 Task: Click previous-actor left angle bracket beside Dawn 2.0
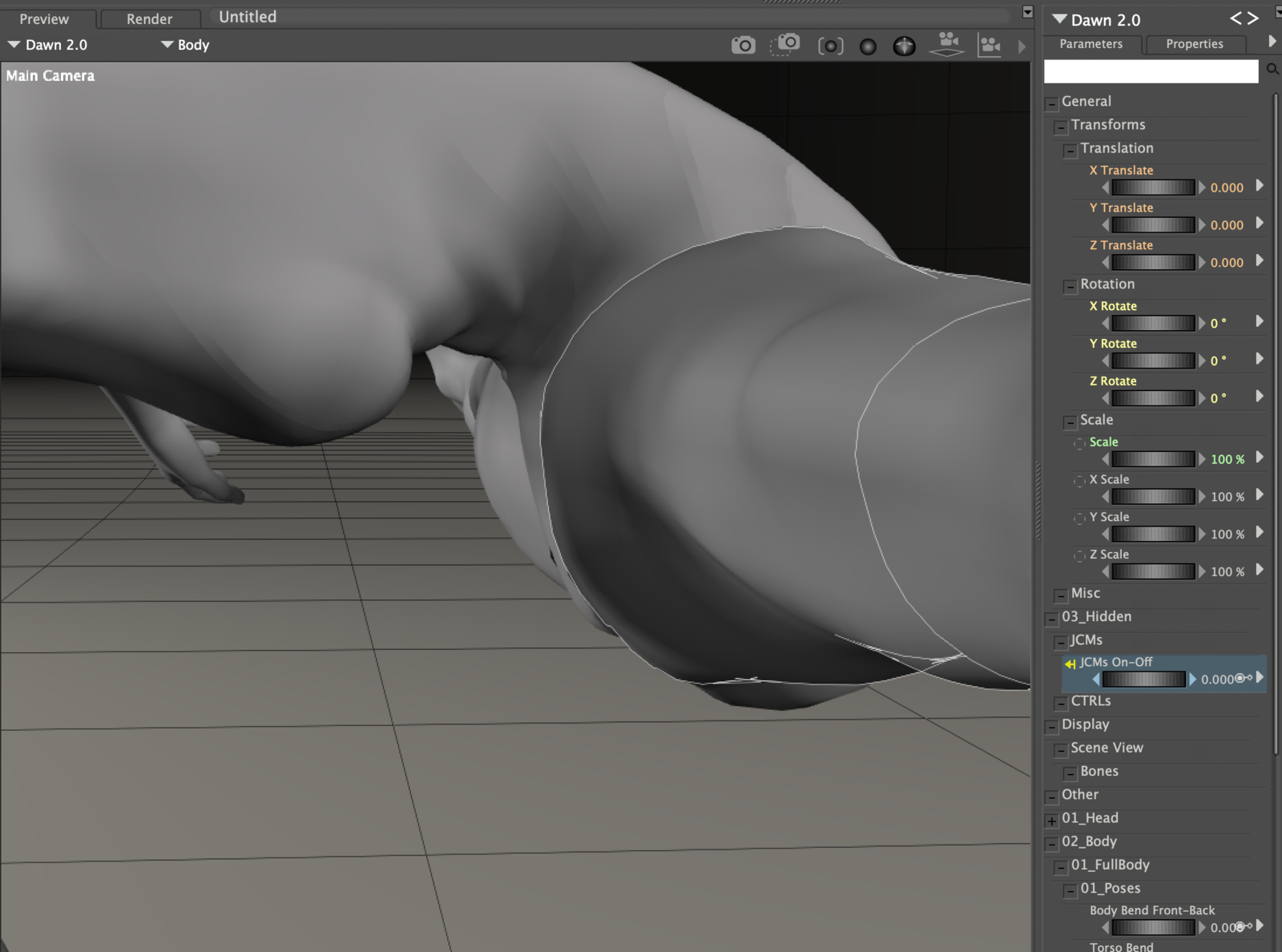pyautogui.click(x=1236, y=18)
